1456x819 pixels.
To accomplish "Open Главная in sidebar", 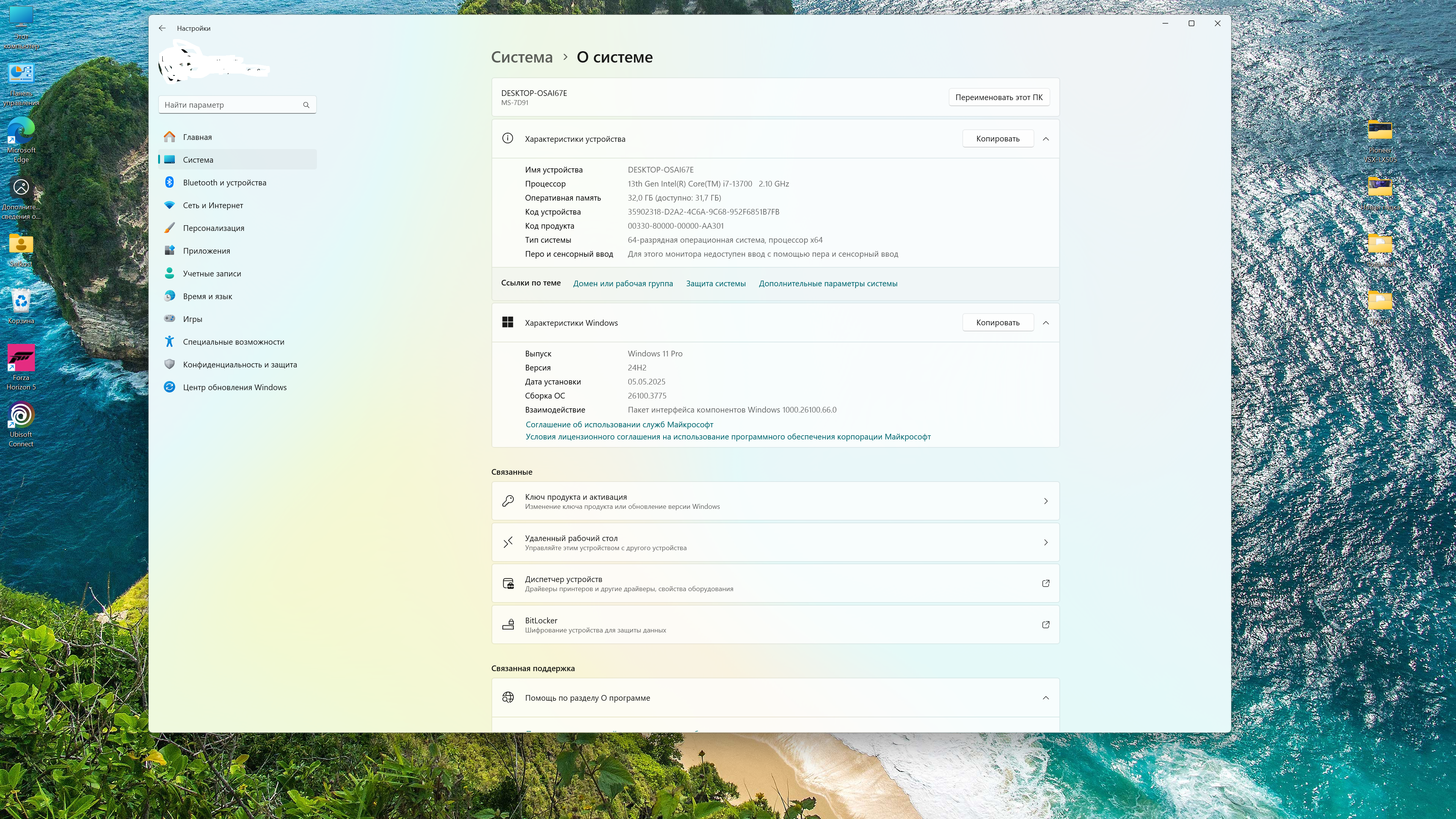I will [237, 137].
